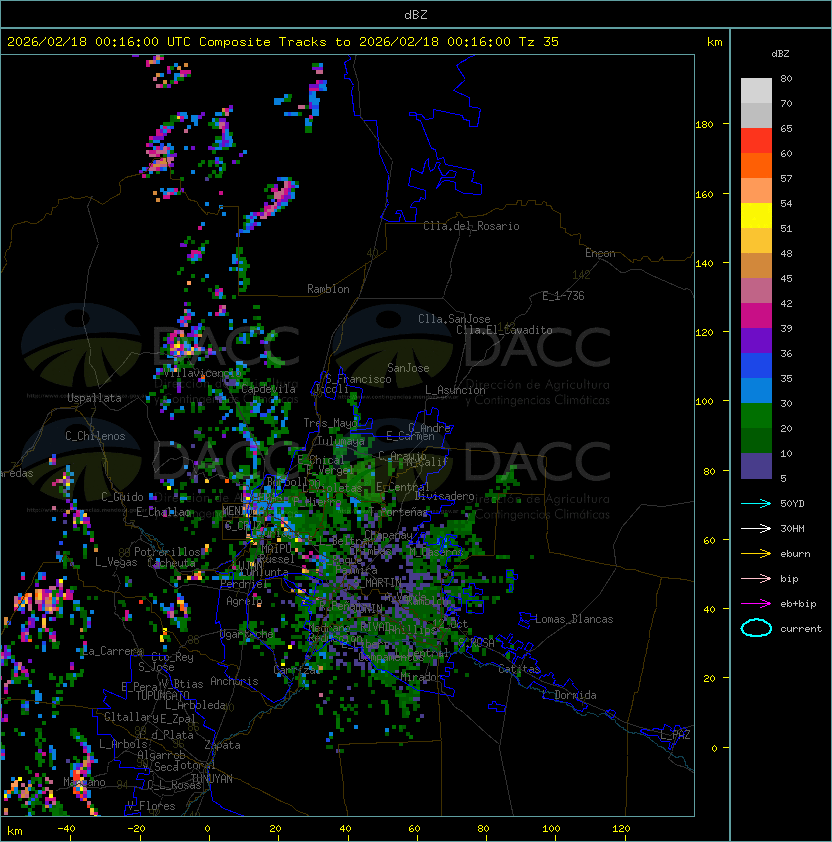Image resolution: width=832 pixels, height=842 pixels.
Task: Click the Lomas_Blancas label
Action: [574, 619]
